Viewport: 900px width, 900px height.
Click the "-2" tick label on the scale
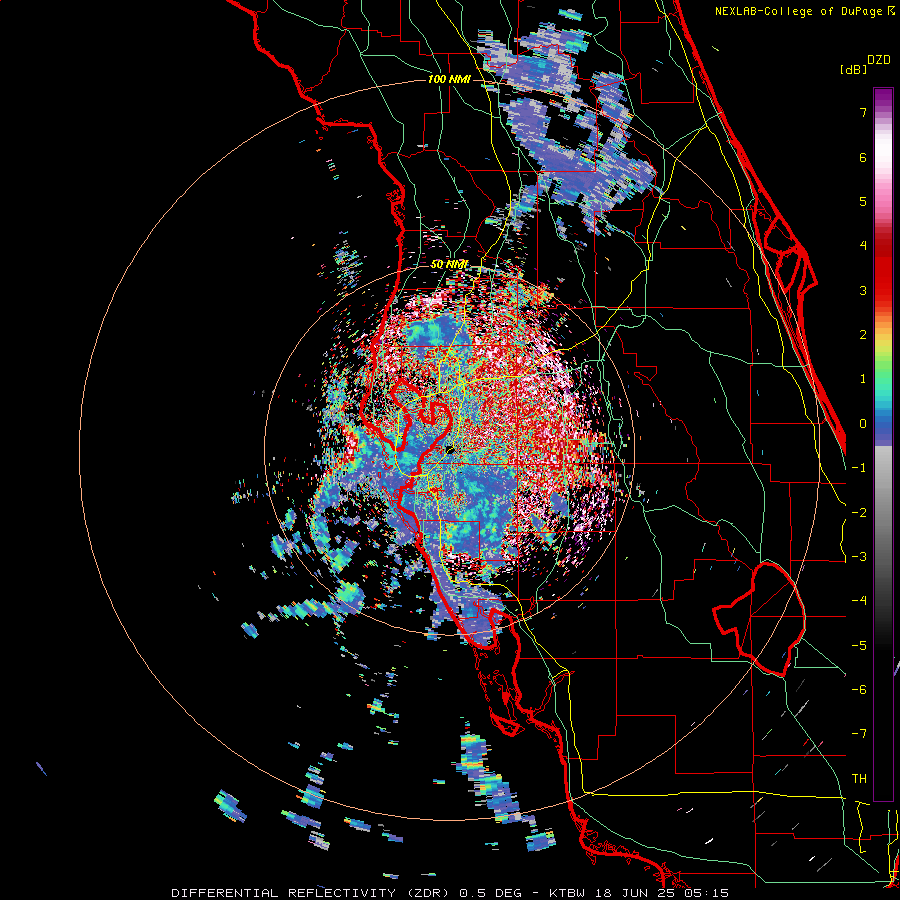(859, 513)
